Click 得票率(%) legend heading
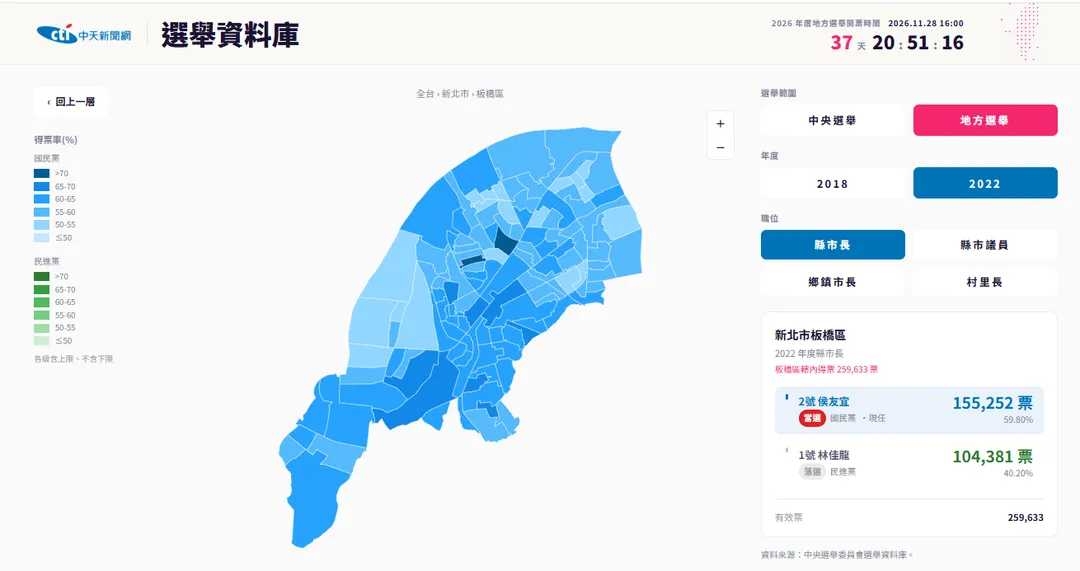The width and height of the screenshot is (1080, 571). point(56,140)
